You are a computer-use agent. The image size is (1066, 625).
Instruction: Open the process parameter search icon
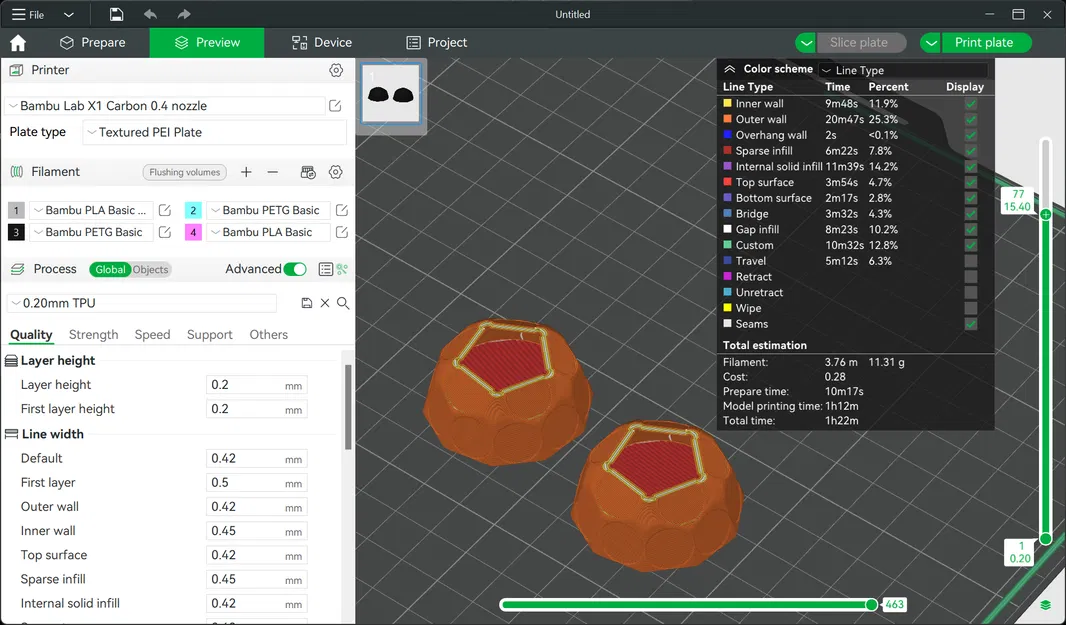point(343,302)
